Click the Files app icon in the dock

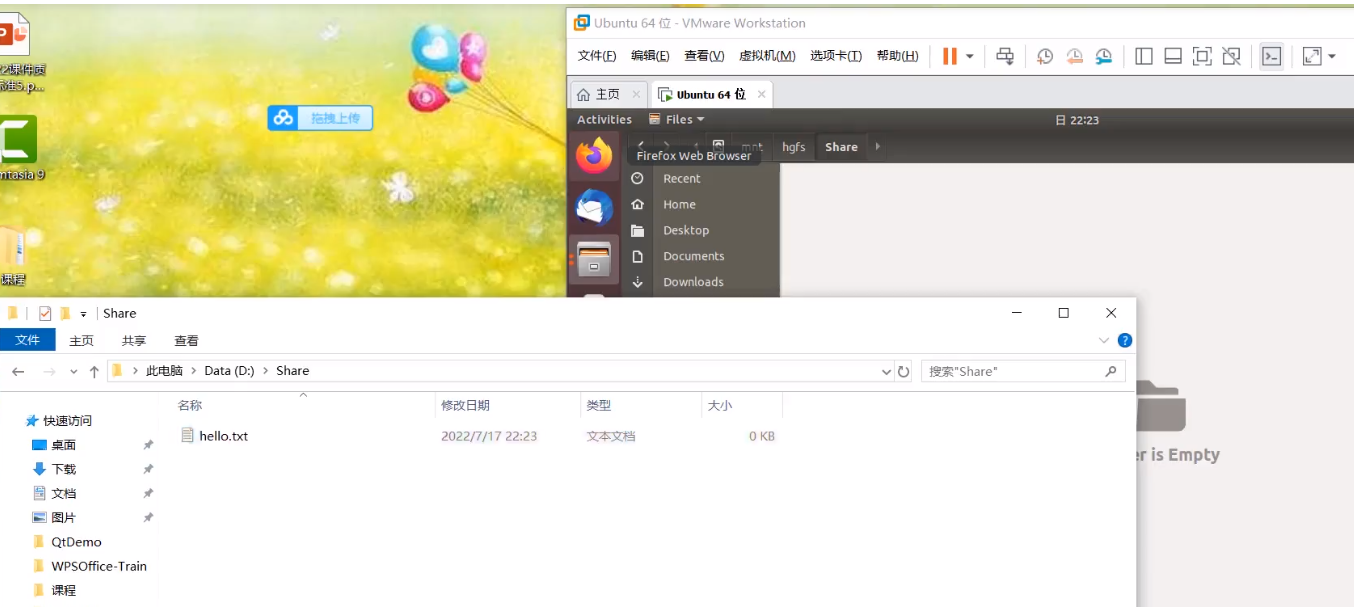tap(595, 258)
